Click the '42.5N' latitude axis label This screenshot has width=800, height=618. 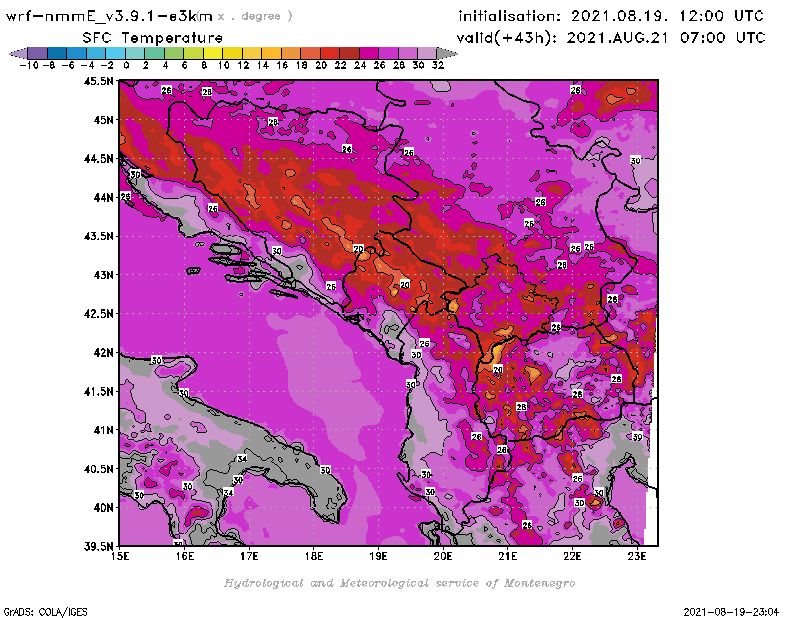coord(98,314)
